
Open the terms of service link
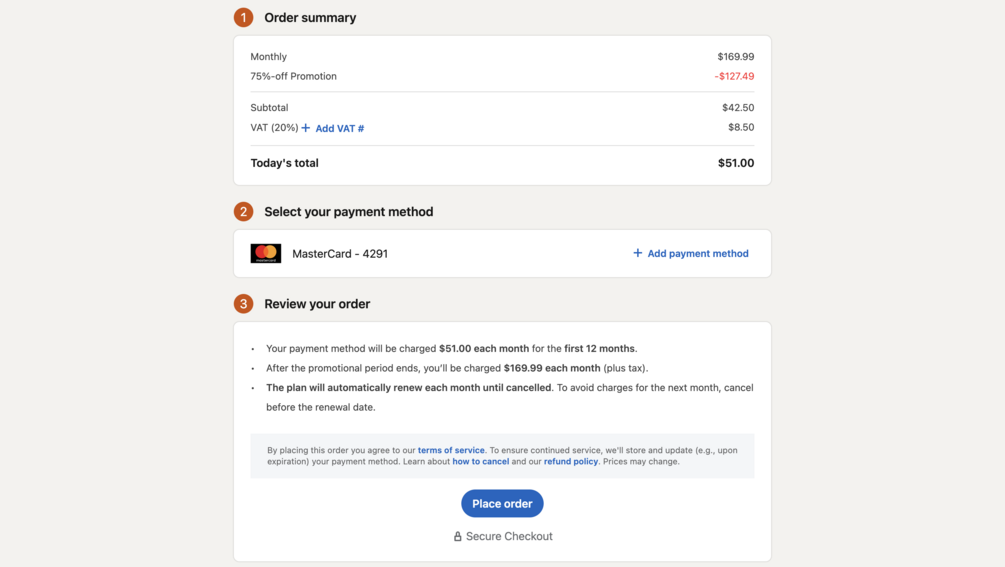(451, 450)
